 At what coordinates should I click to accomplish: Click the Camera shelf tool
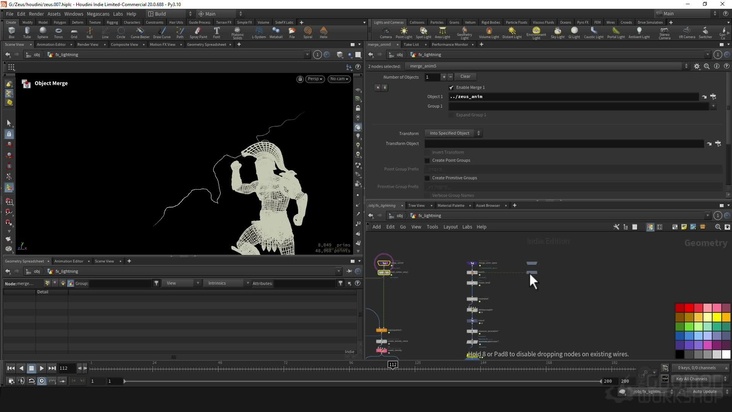coord(386,32)
